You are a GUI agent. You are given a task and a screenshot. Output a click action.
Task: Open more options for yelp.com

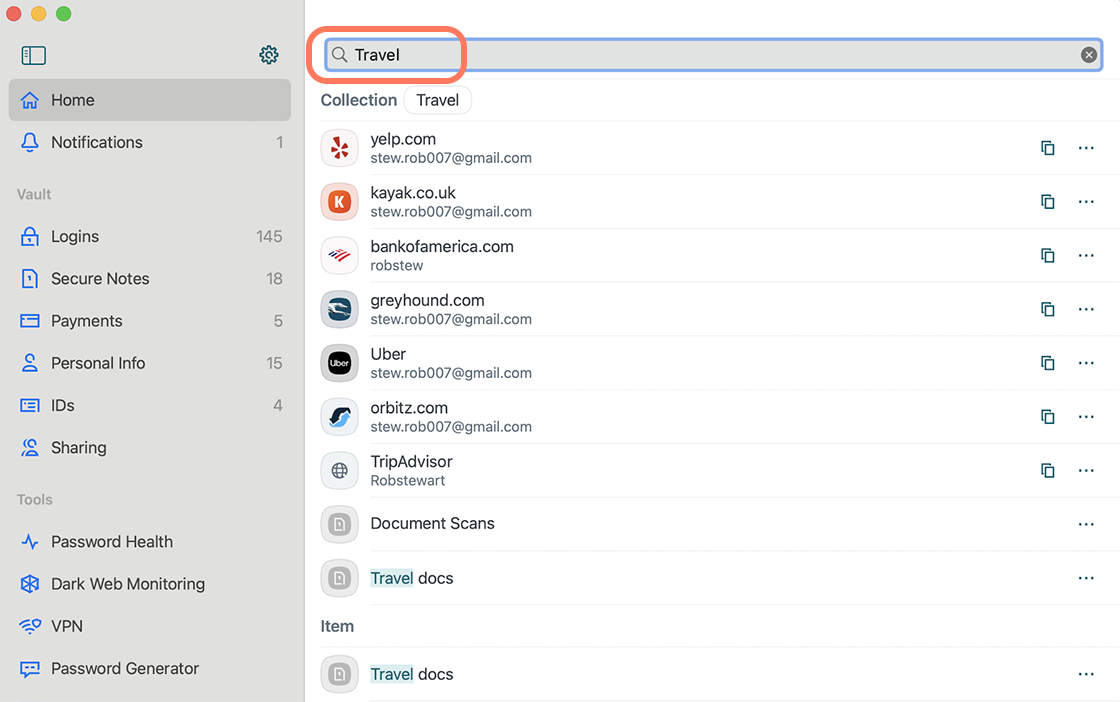coord(1086,148)
